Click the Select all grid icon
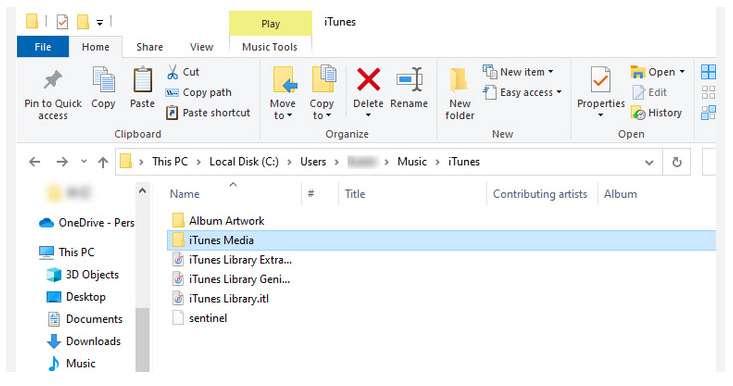Screen dimensions: 733x386 [708, 72]
